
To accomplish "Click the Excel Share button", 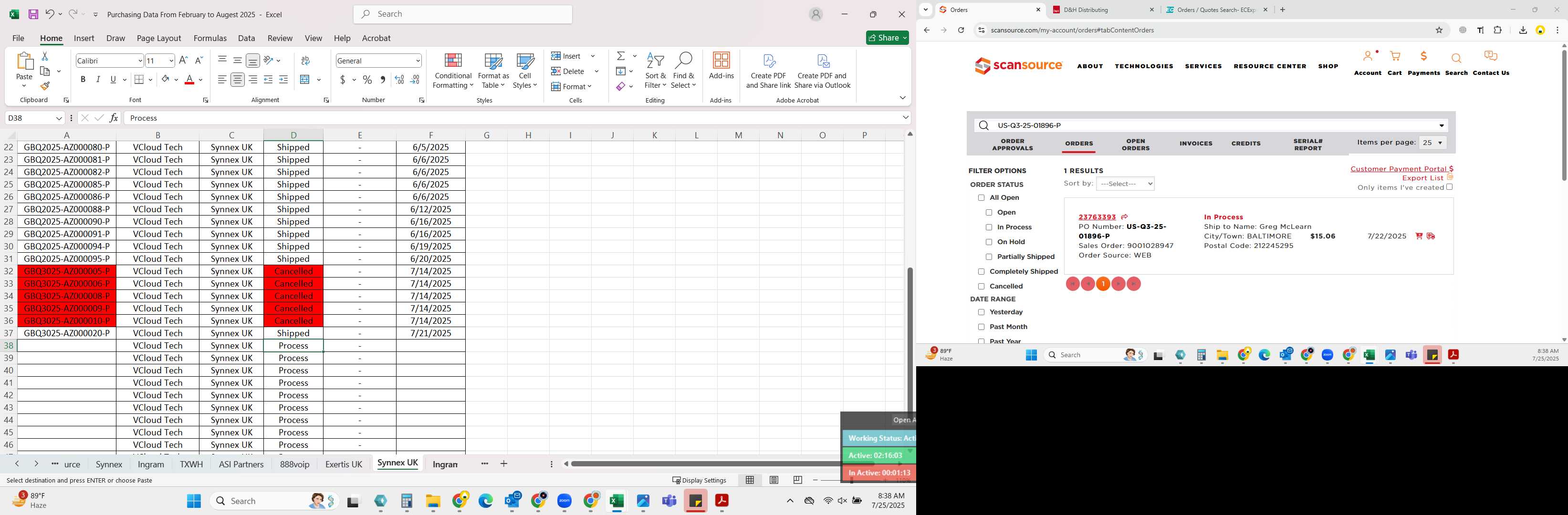I will click(x=887, y=38).
